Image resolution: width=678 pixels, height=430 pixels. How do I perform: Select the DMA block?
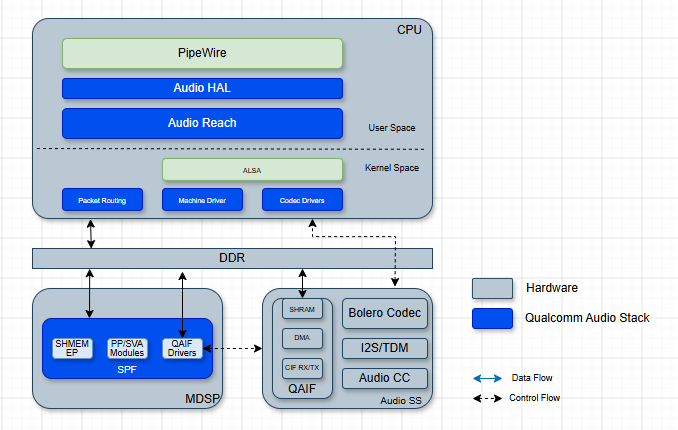click(302, 338)
